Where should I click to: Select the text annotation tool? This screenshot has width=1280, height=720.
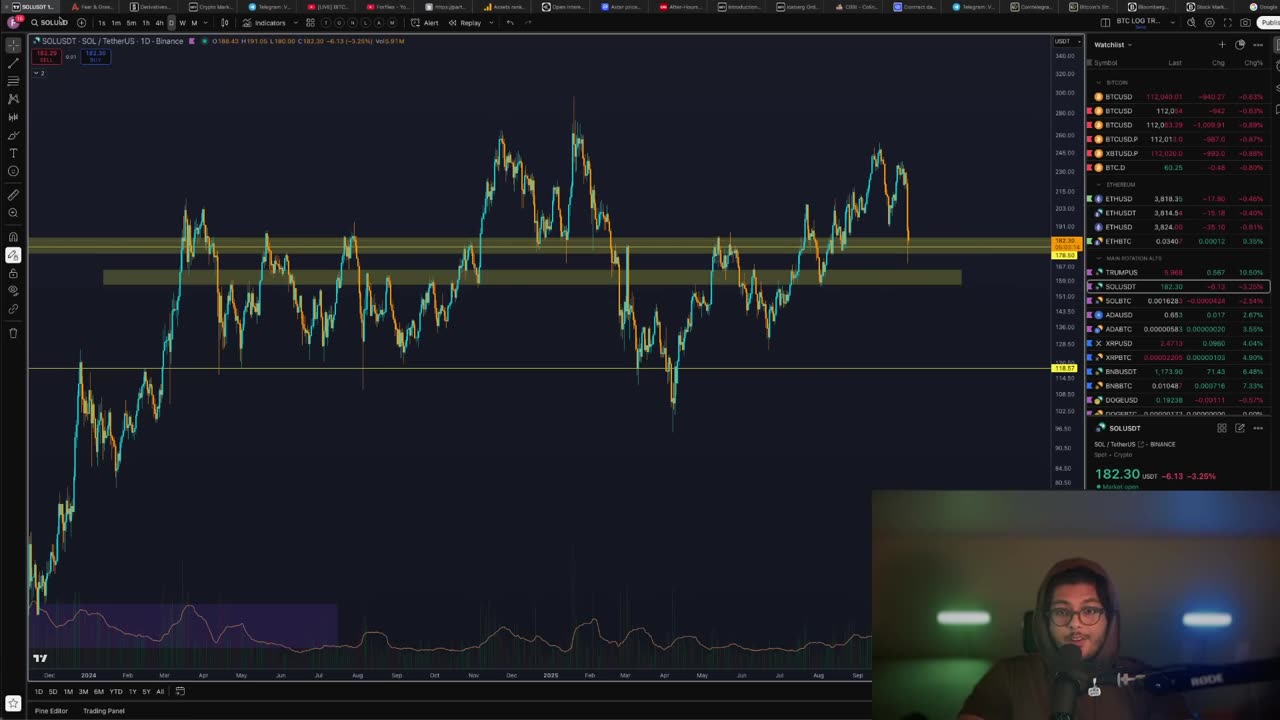click(13, 153)
